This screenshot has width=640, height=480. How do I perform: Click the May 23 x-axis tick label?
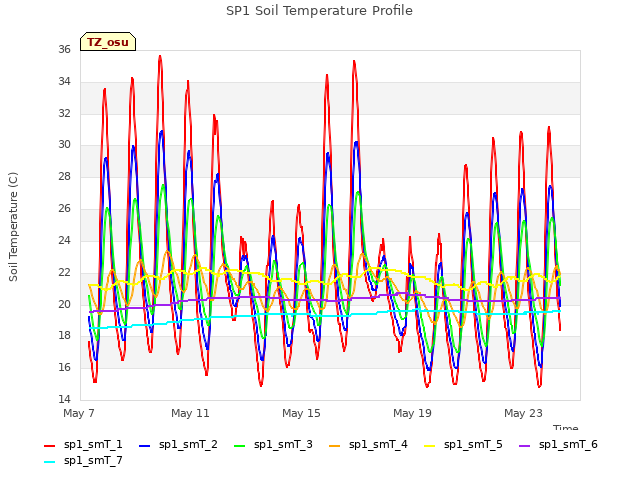[523, 413]
